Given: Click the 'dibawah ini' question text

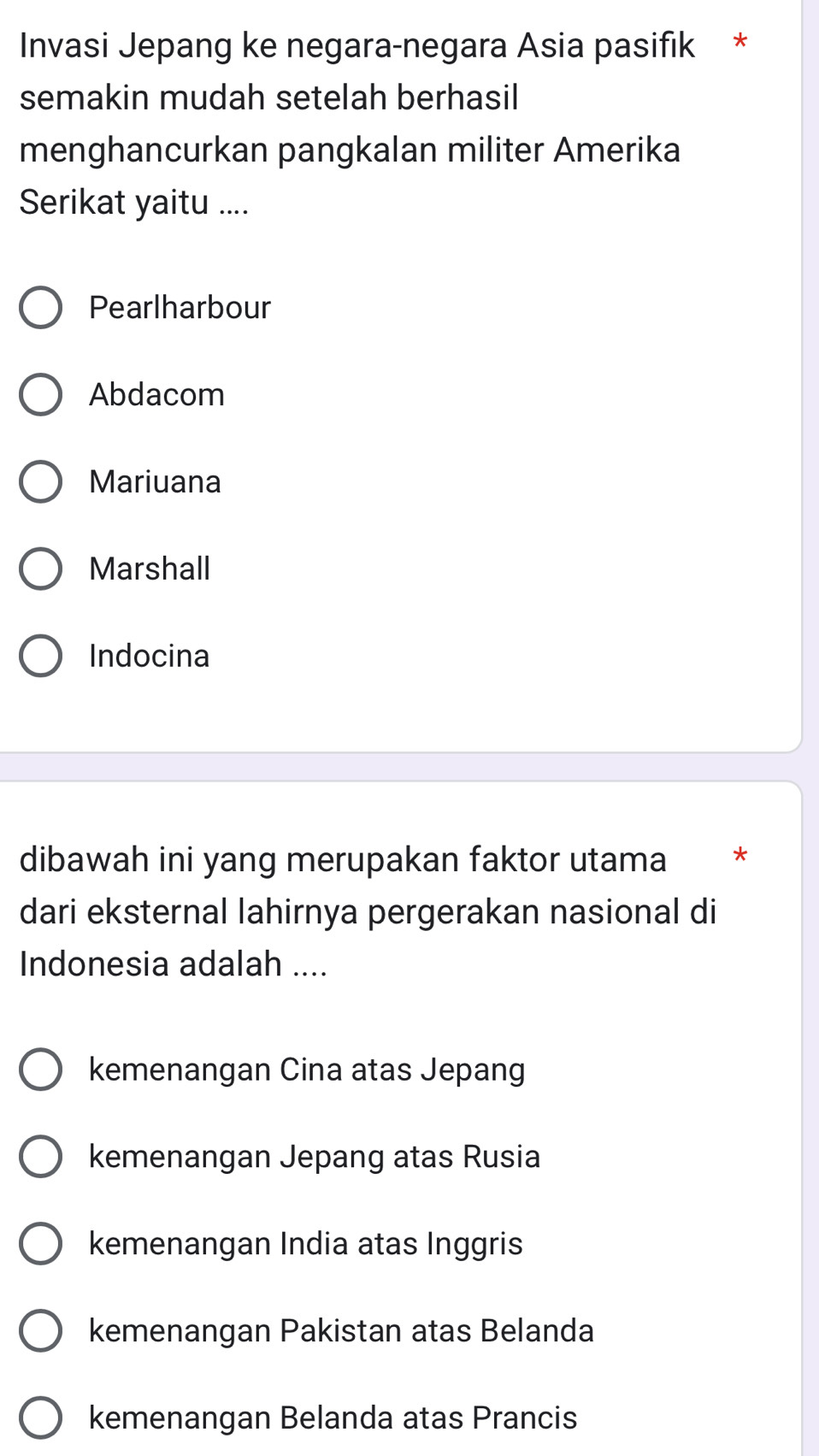Looking at the screenshot, I should click(x=368, y=911).
